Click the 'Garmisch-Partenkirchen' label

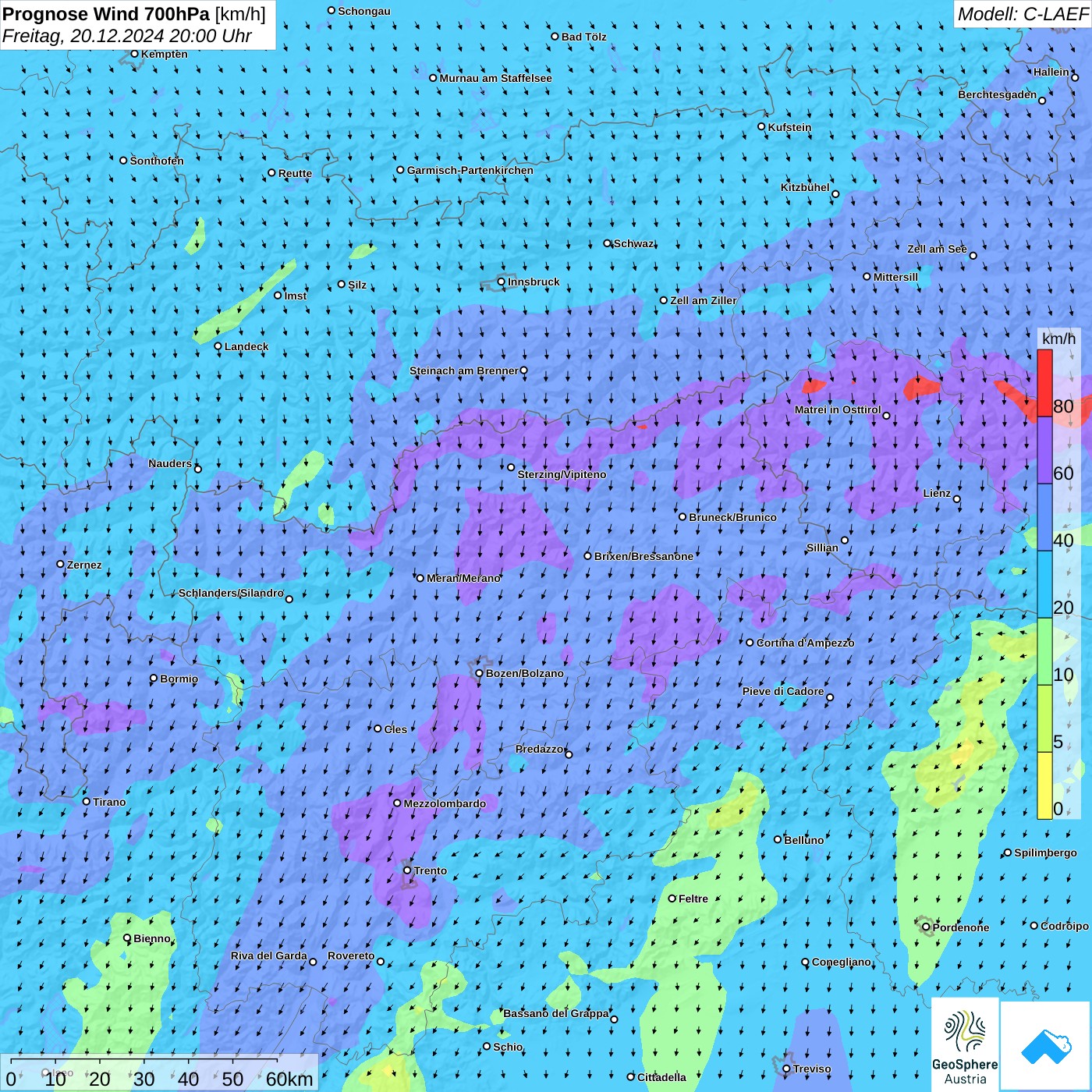(x=470, y=170)
